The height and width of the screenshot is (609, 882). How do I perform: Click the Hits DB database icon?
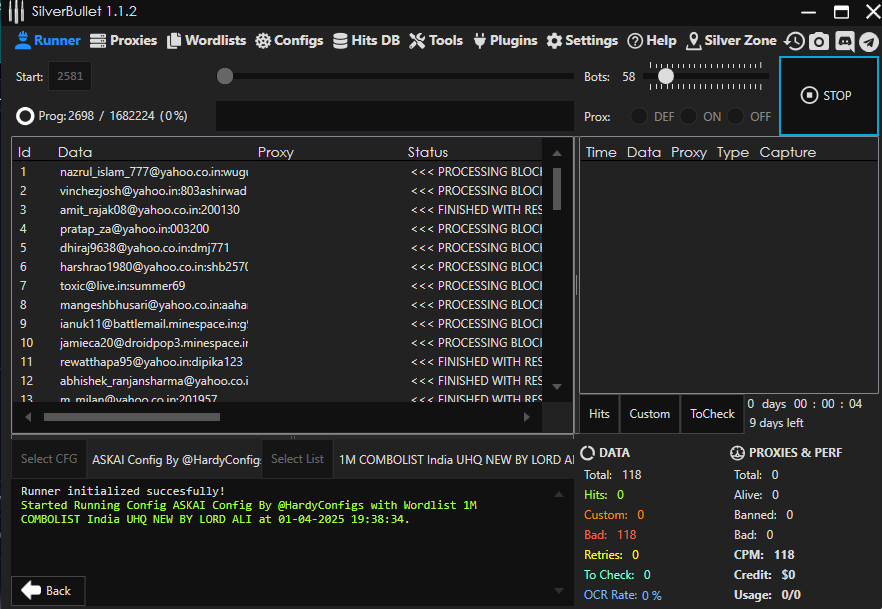[x=339, y=41]
